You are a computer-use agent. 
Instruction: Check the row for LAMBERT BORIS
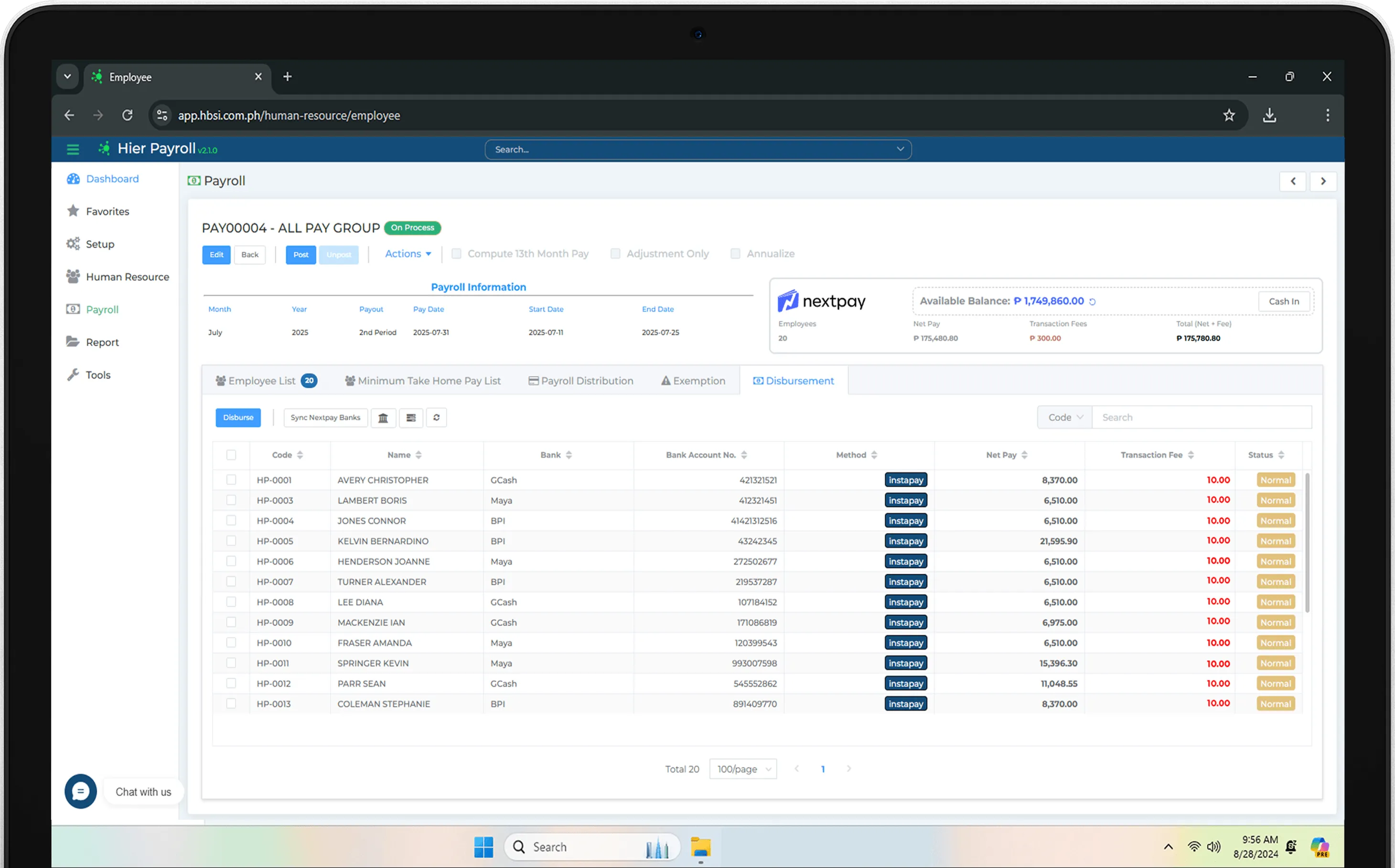point(231,500)
